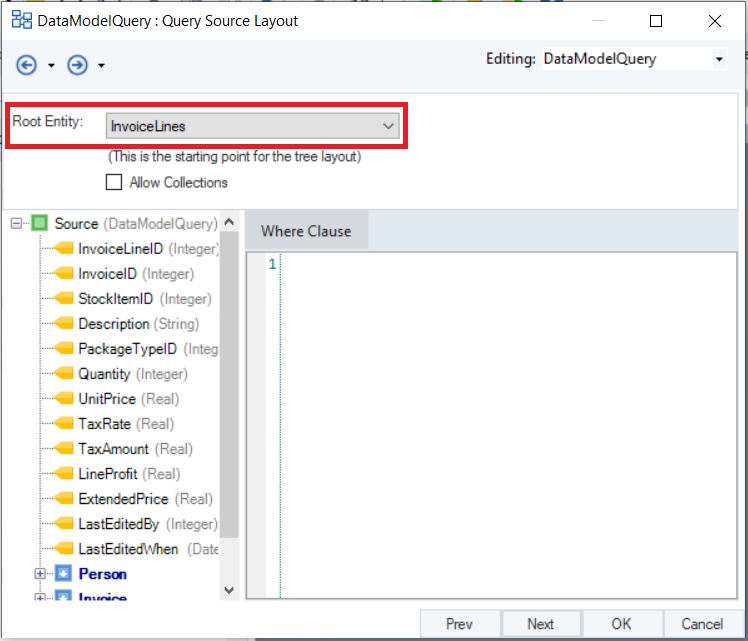Confirm with the OK button
748x641 pixels.
coord(622,623)
